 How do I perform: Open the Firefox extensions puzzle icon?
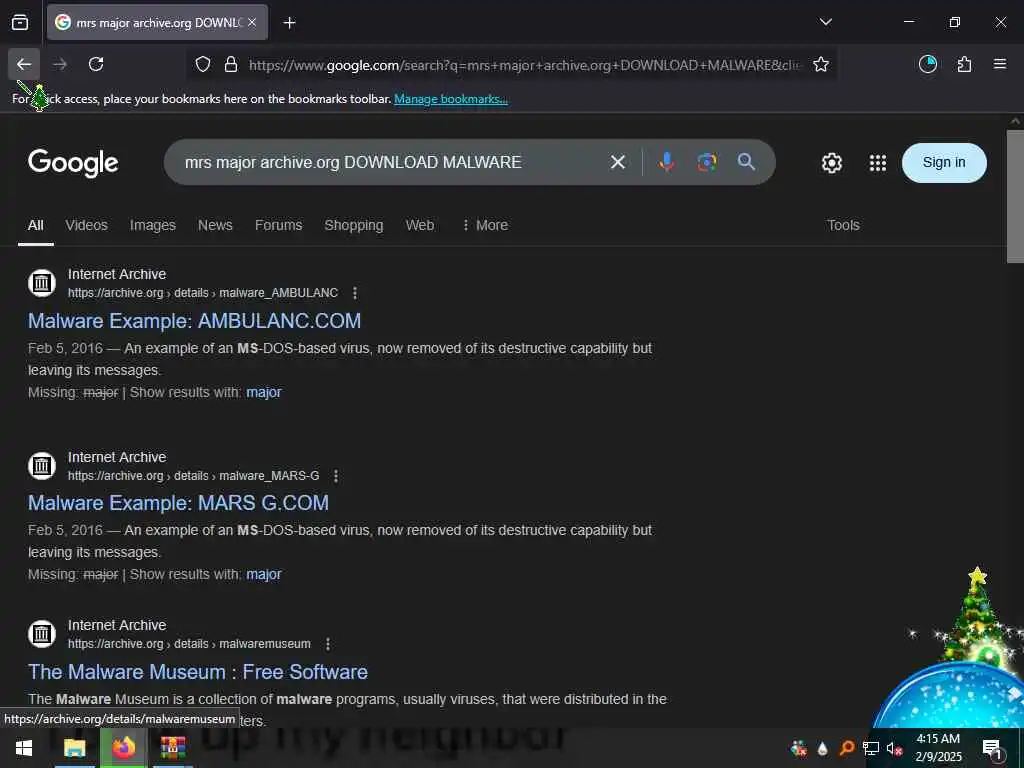pyautogui.click(x=964, y=64)
